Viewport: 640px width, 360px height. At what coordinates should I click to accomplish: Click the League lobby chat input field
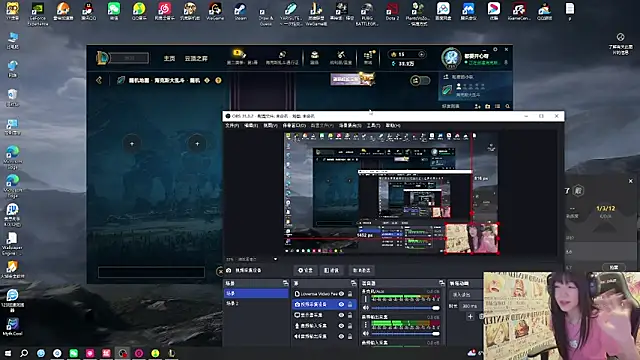151,272
